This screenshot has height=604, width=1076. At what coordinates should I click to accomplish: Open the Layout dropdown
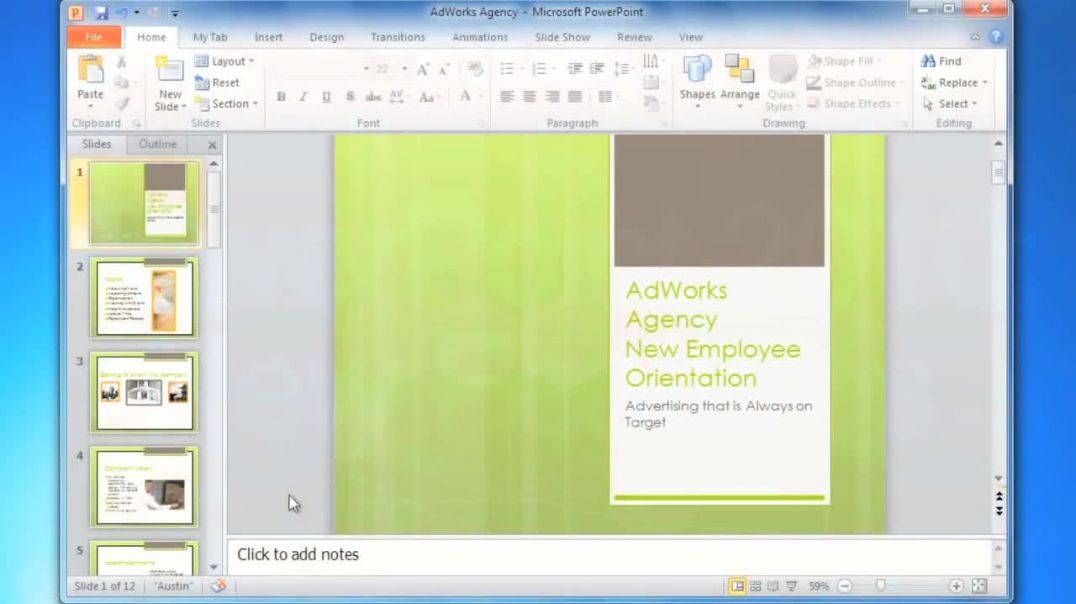click(225, 61)
